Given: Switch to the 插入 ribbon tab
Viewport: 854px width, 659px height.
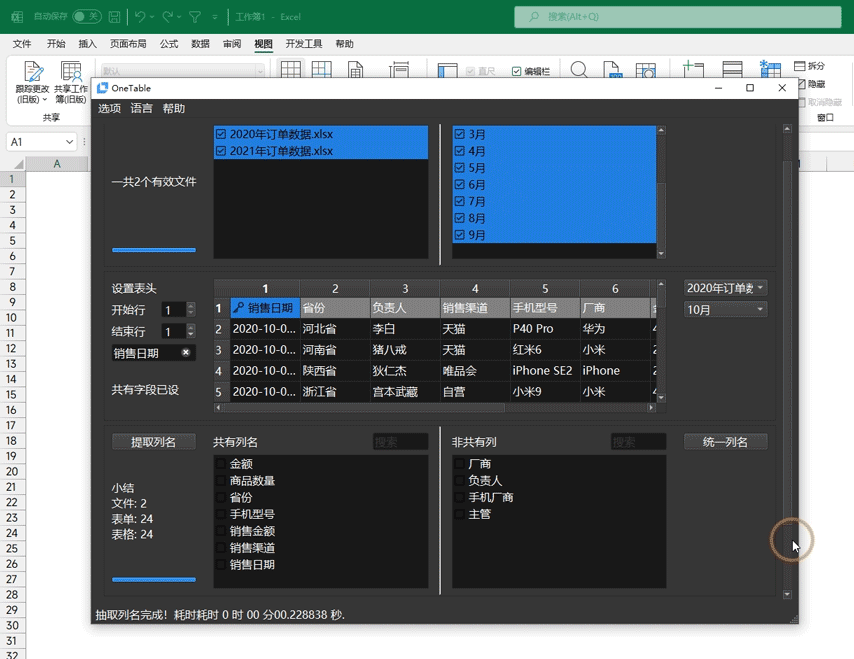Looking at the screenshot, I should pos(87,44).
